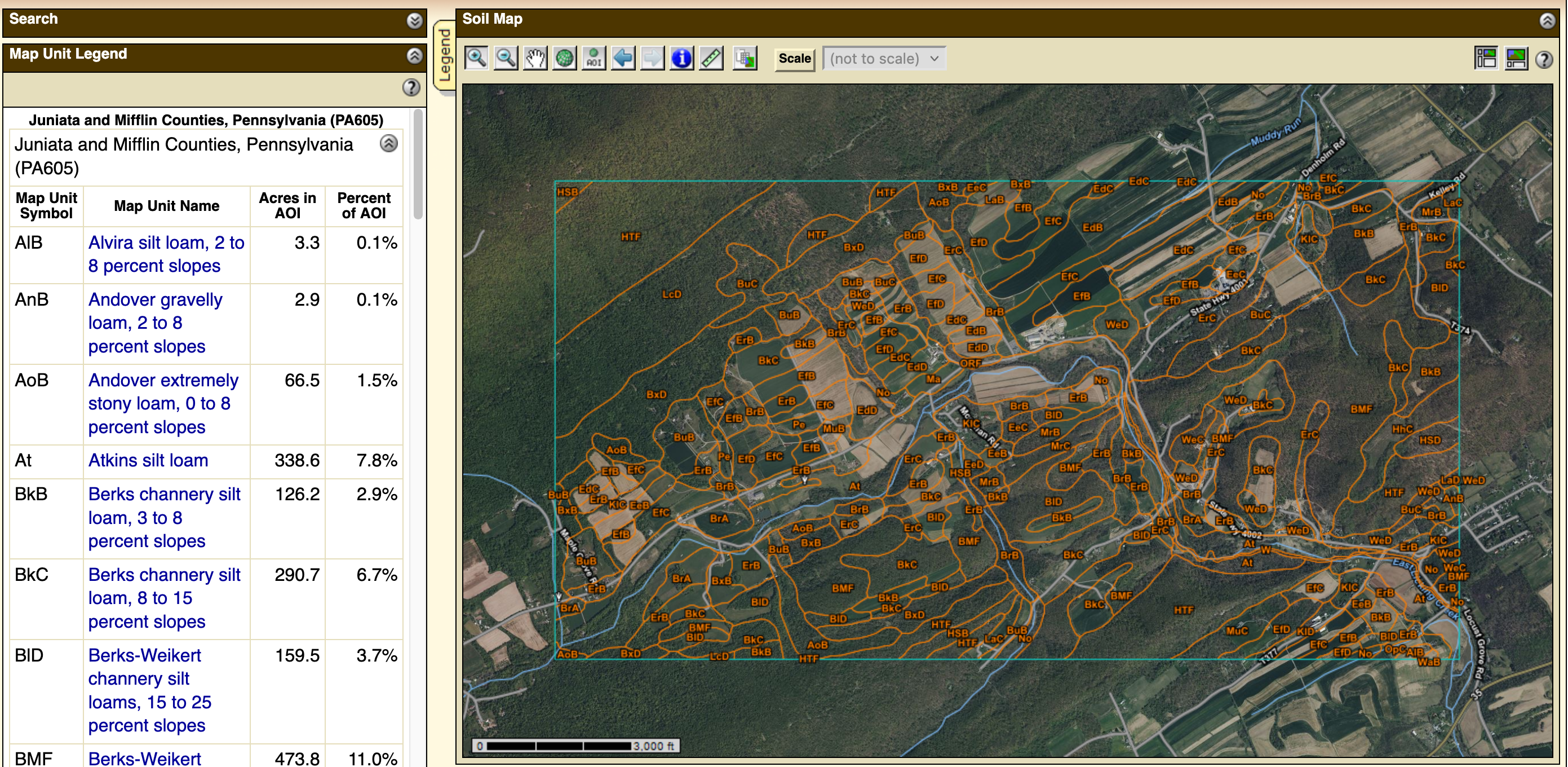This screenshot has width=1568, height=767.
Task: Open Atkins silt loam link
Action: point(148,461)
